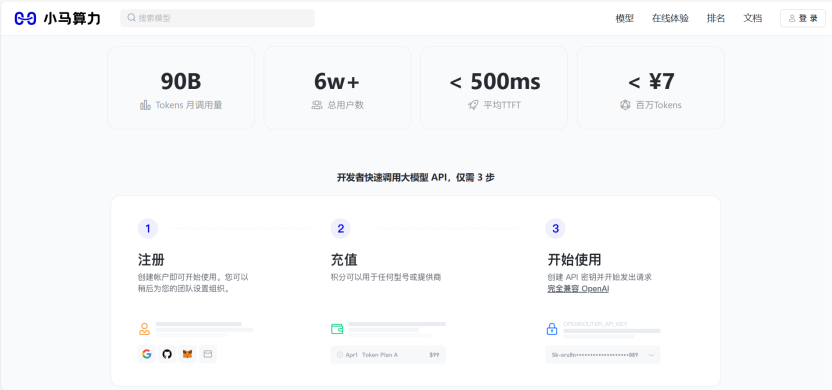Image resolution: width=832 pixels, height=390 pixels.
Task: Click the 开始使用 heading
Action: coord(574,260)
